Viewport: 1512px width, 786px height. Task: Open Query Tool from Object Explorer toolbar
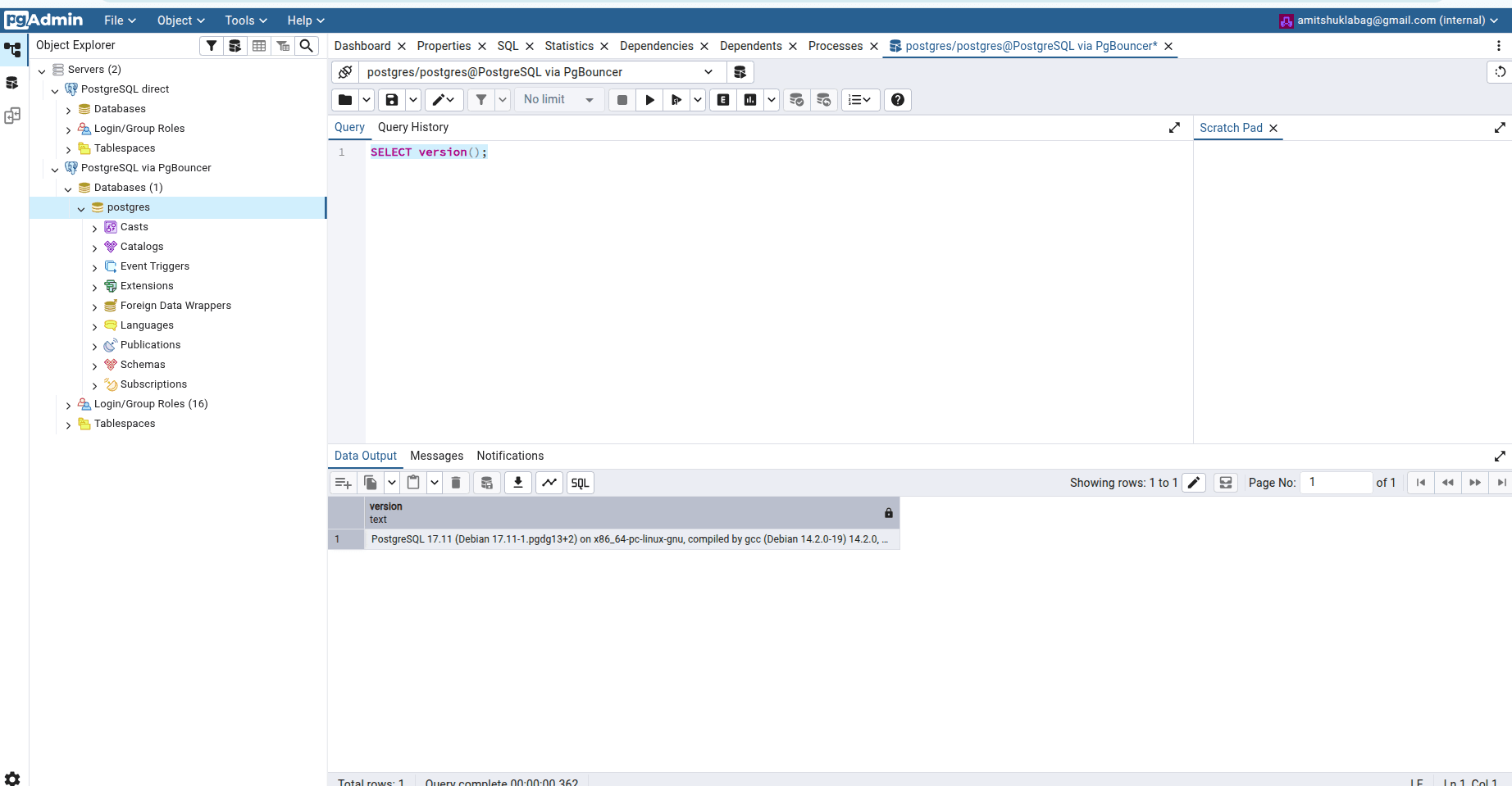[x=235, y=46]
